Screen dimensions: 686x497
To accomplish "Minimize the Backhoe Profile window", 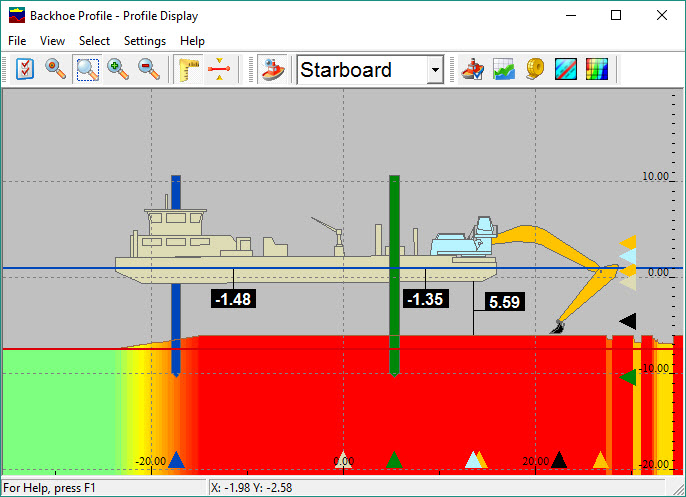I will [570, 15].
